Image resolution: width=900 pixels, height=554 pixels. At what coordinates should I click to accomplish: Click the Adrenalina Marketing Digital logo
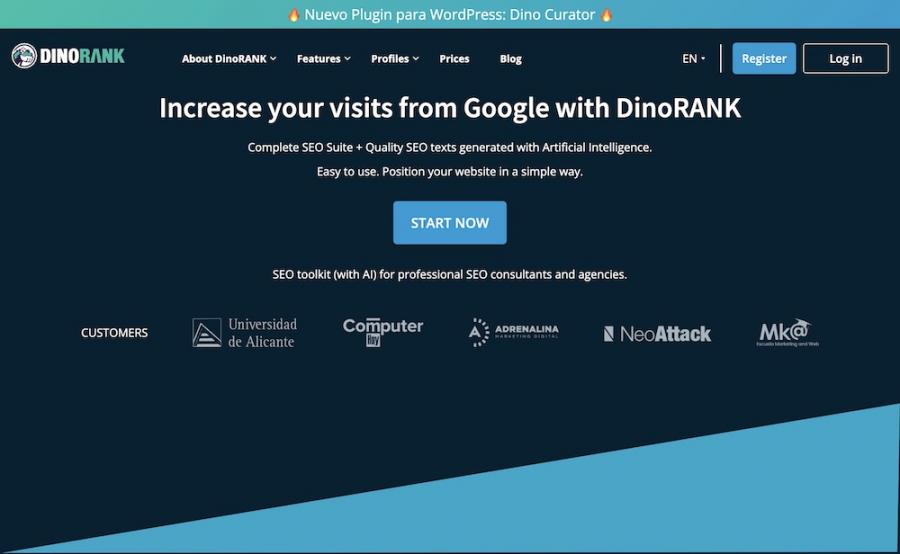point(513,332)
